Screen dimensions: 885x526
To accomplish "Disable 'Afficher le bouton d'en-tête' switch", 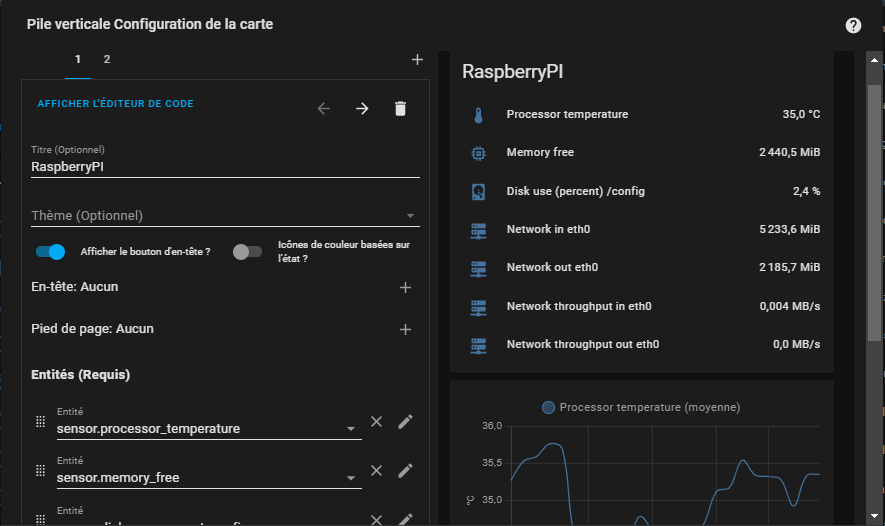I will [x=50, y=252].
